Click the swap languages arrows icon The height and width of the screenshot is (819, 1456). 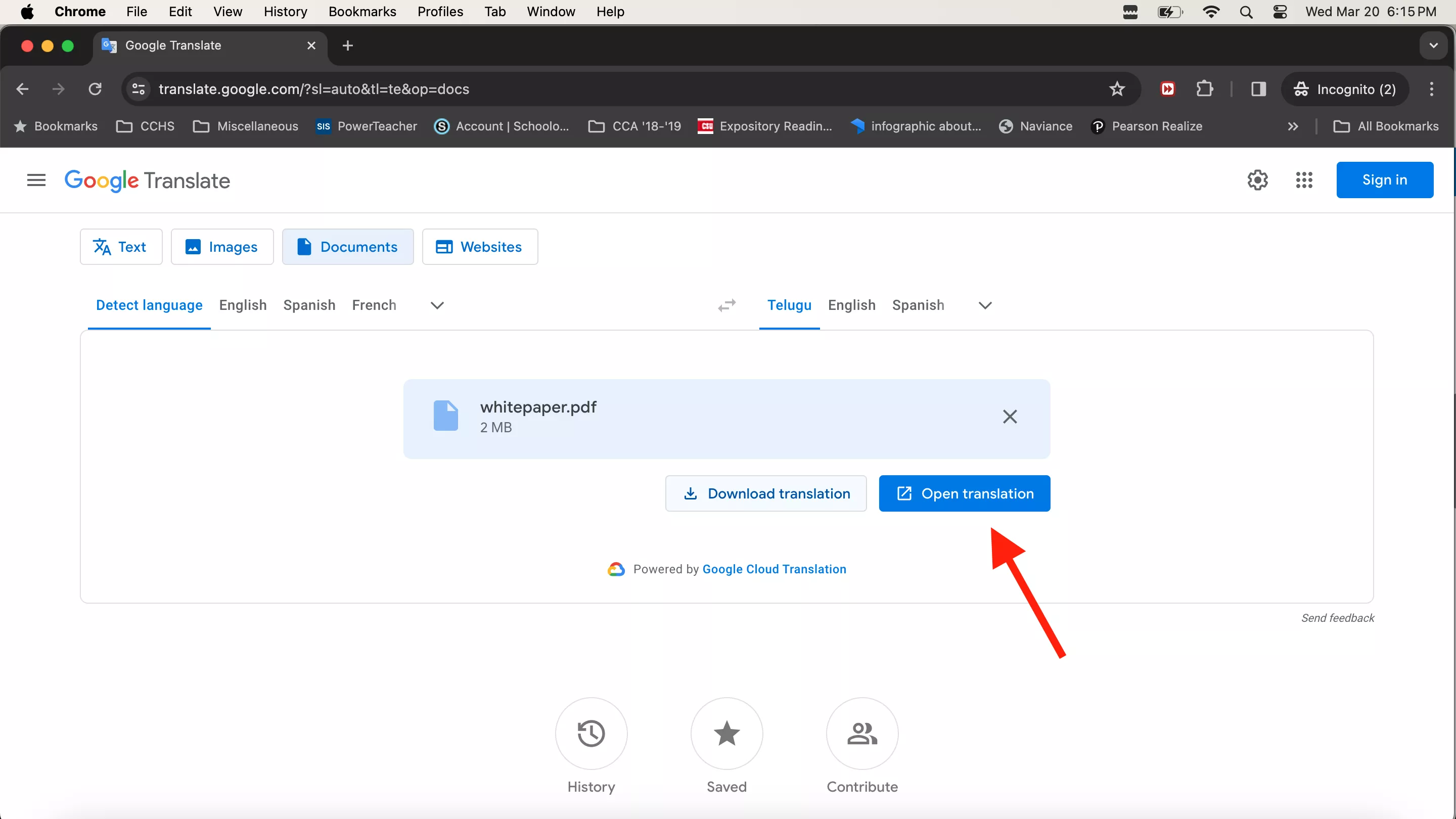pyautogui.click(x=727, y=305)
